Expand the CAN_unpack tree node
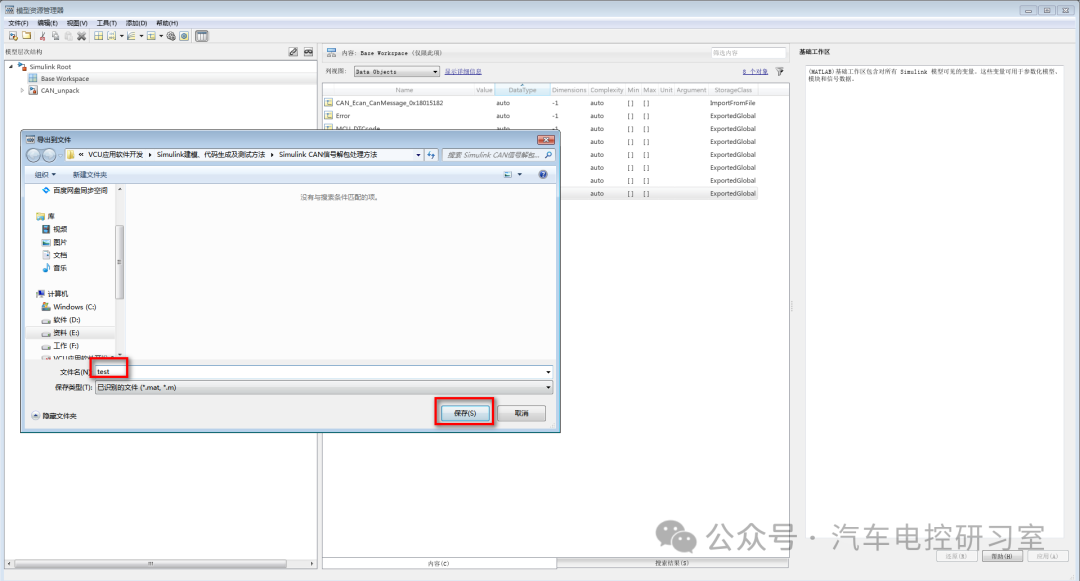 (x=22, y=90)
